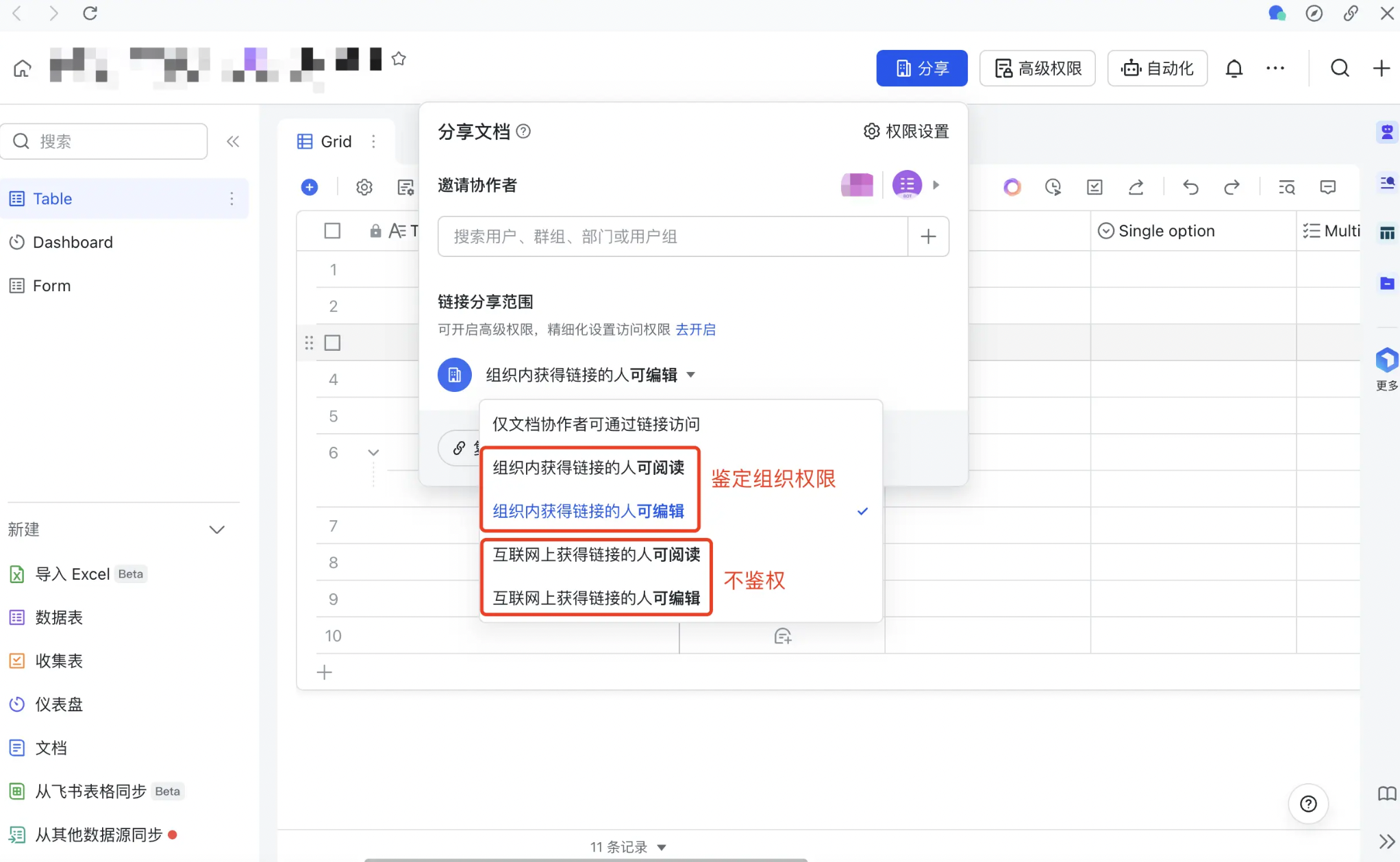Open Dashboard in sidebar

124,242
